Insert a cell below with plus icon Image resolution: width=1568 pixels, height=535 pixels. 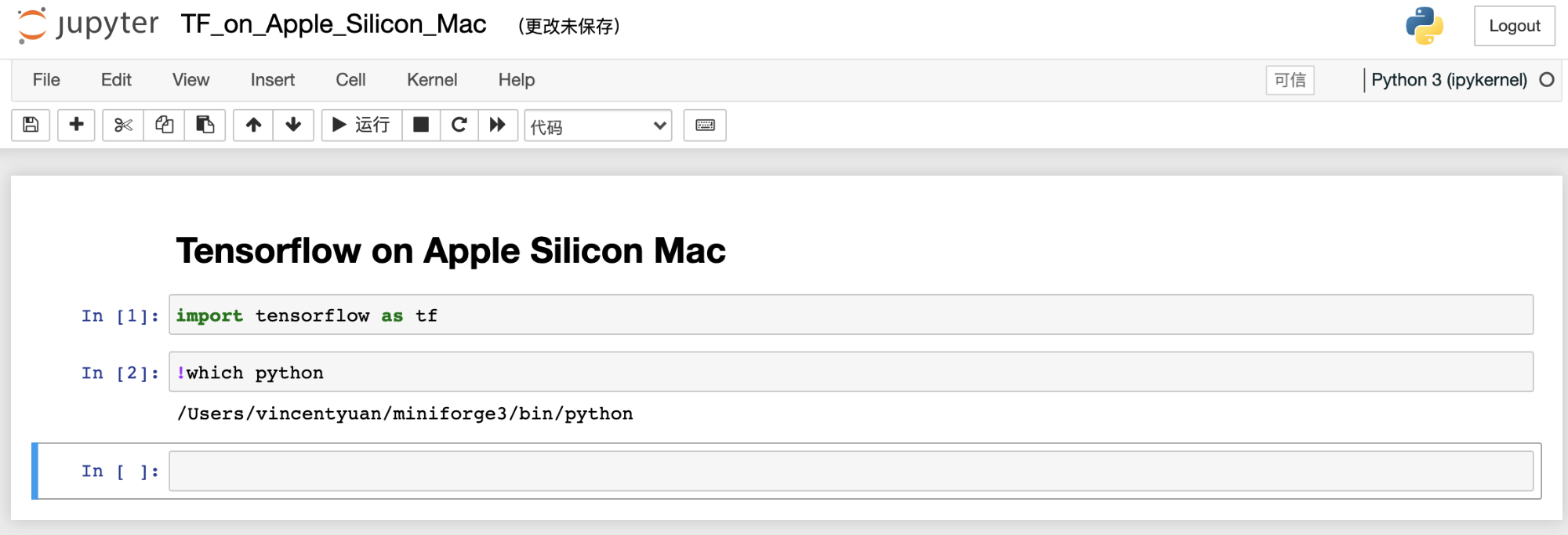click(x=76, y=125)
